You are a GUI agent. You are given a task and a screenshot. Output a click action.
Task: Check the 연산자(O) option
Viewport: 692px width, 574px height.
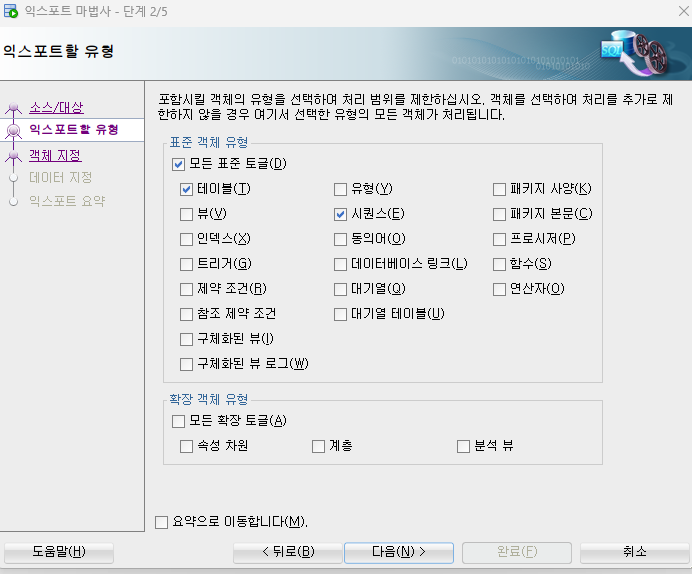499,289
